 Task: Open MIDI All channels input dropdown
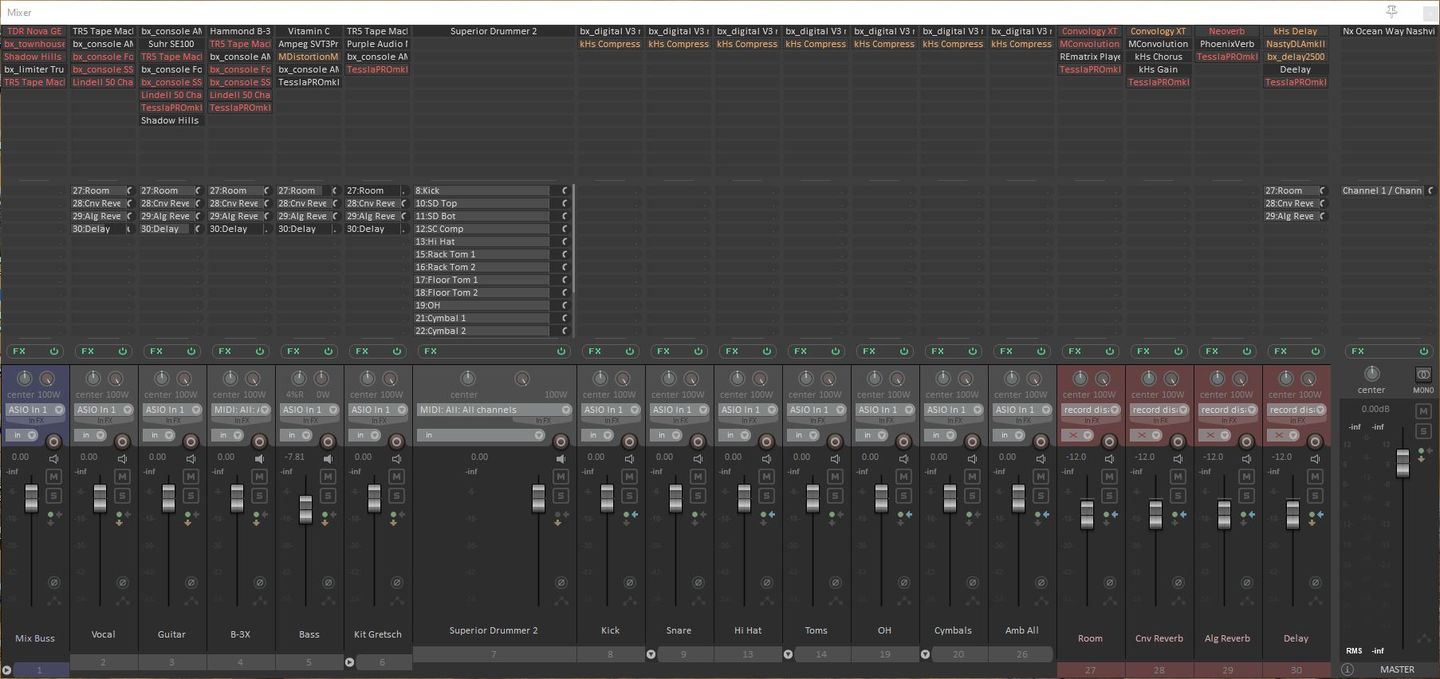(494, 410)
